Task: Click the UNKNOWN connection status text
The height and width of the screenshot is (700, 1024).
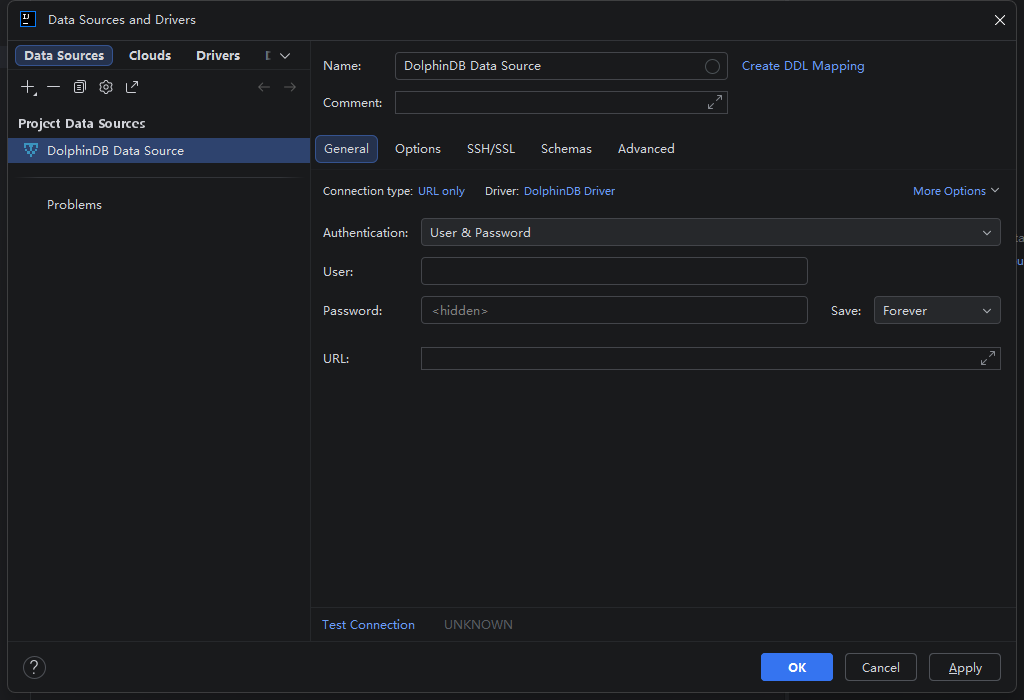Action: coord(478,625)
